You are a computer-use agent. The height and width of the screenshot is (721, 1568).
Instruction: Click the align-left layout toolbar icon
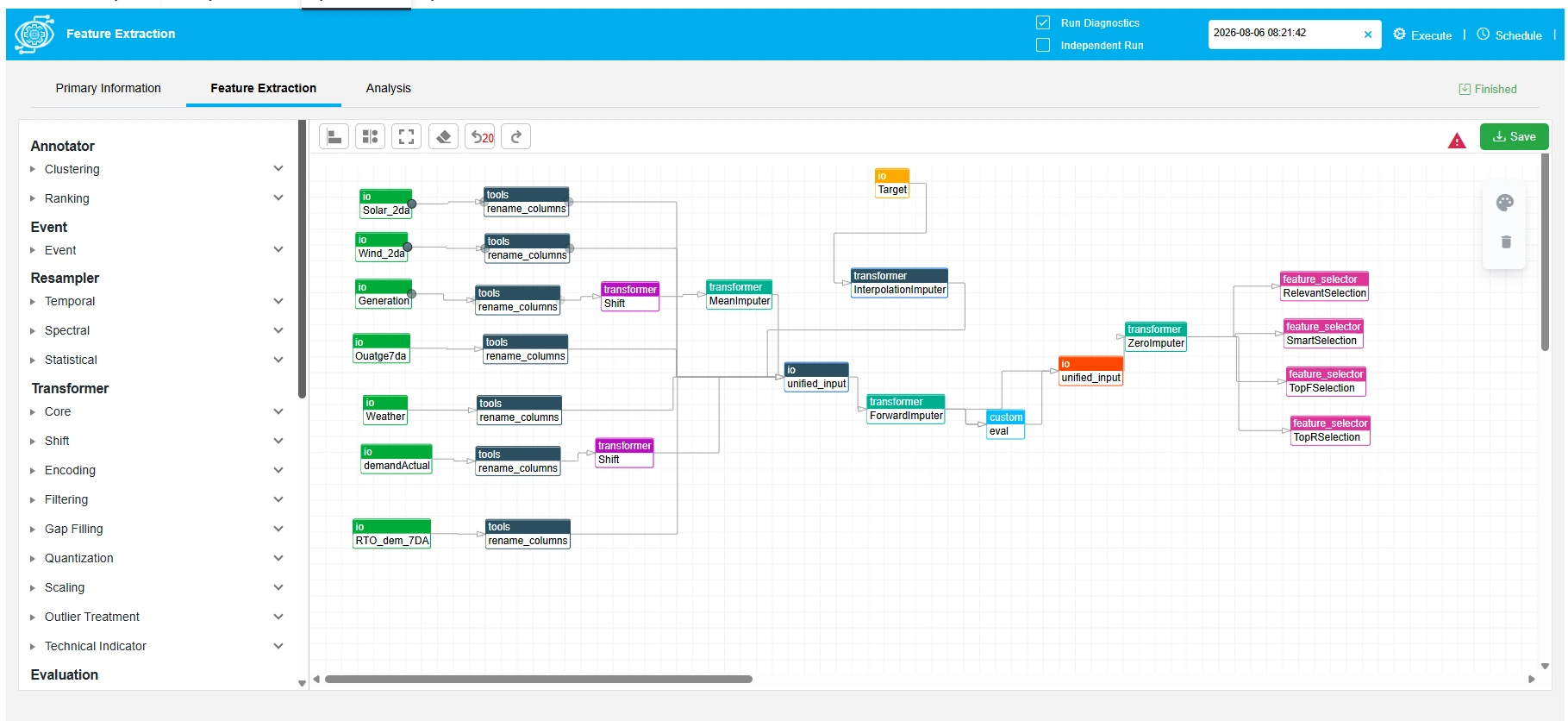[334, 136]
